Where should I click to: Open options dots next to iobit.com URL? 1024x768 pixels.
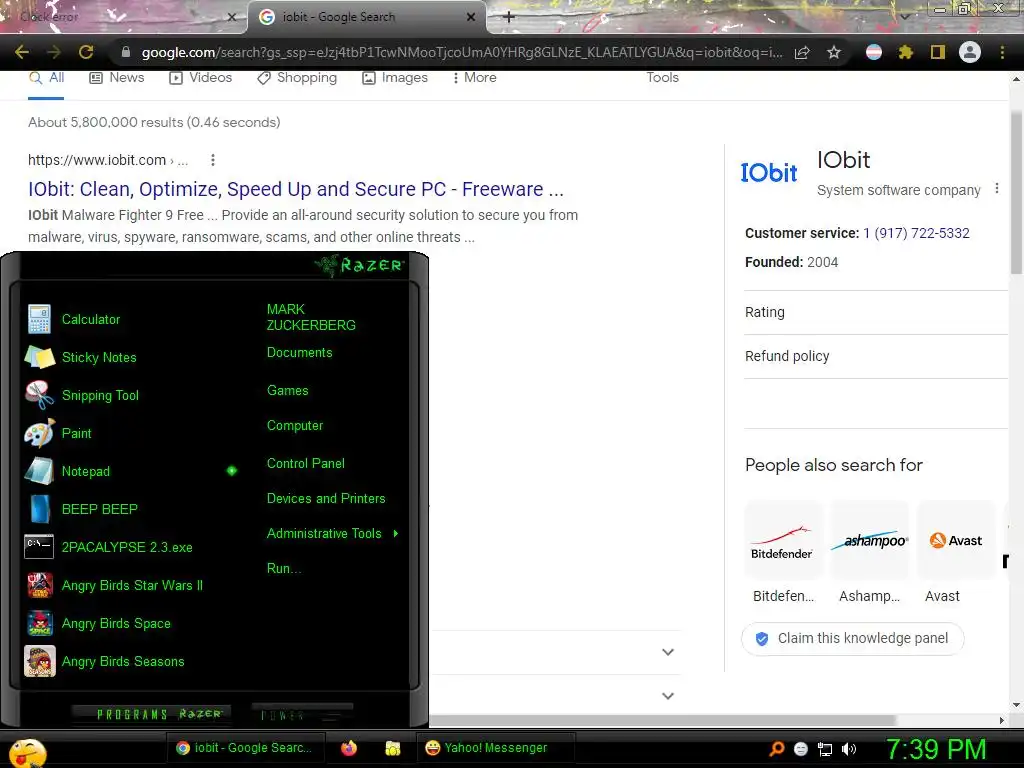pos(213,160)
